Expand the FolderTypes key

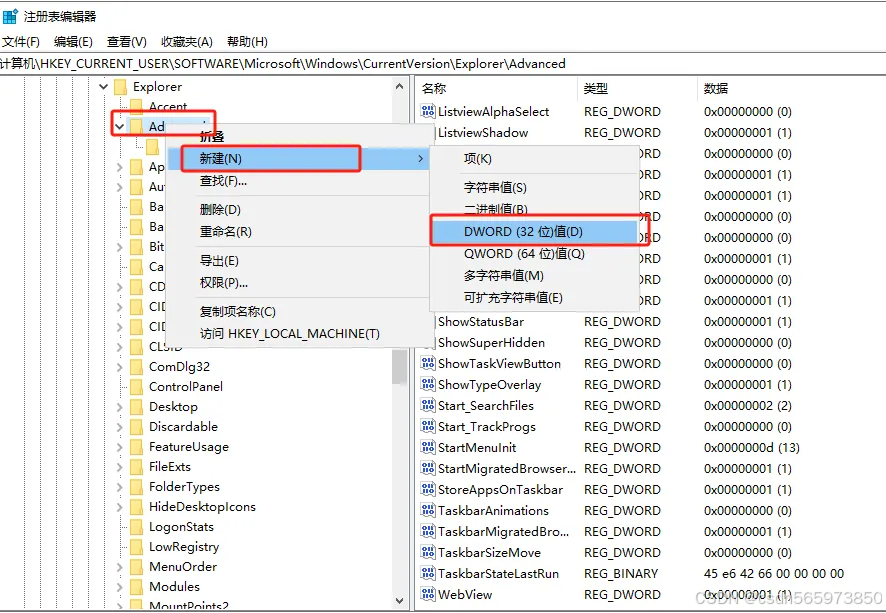119,487
